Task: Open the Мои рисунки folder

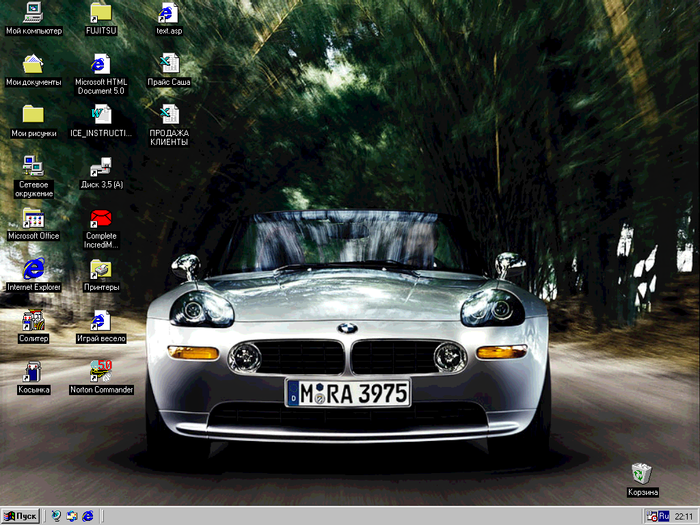Action: click(33, 115)
